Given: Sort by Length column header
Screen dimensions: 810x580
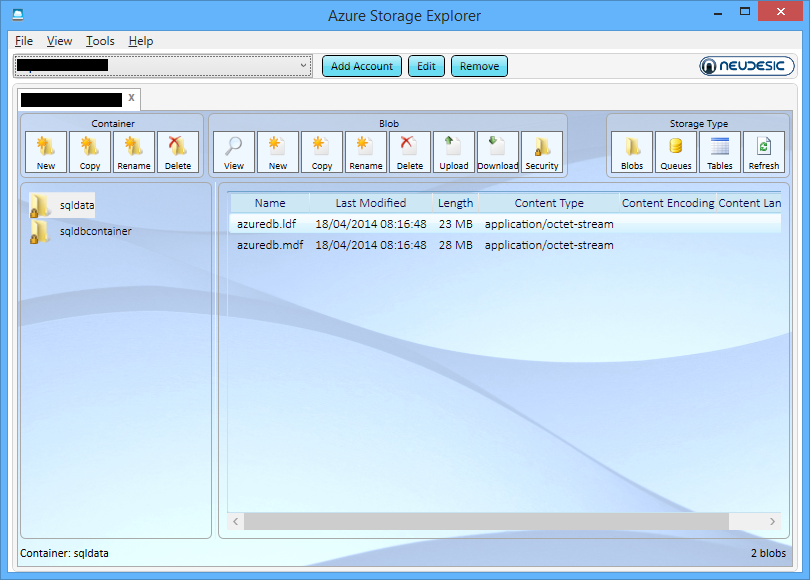Looking at the screenshot, I should pos(456,203).
